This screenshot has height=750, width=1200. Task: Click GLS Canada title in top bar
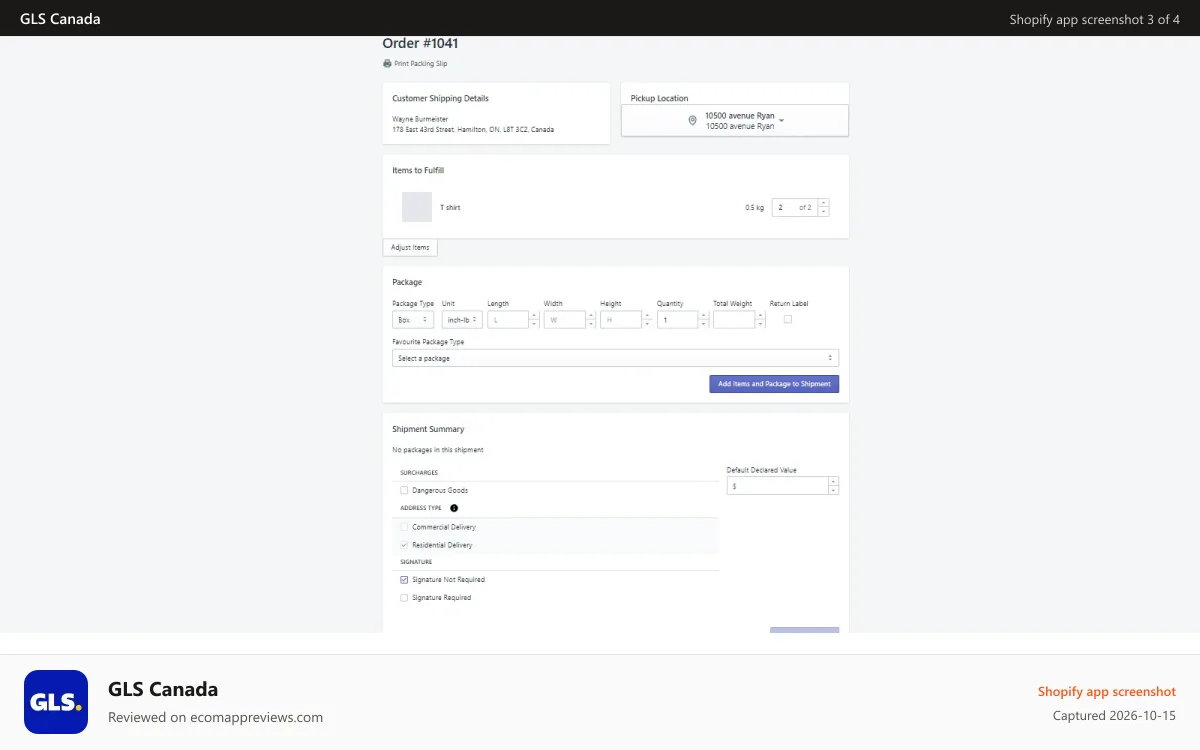tap(60, 19)
